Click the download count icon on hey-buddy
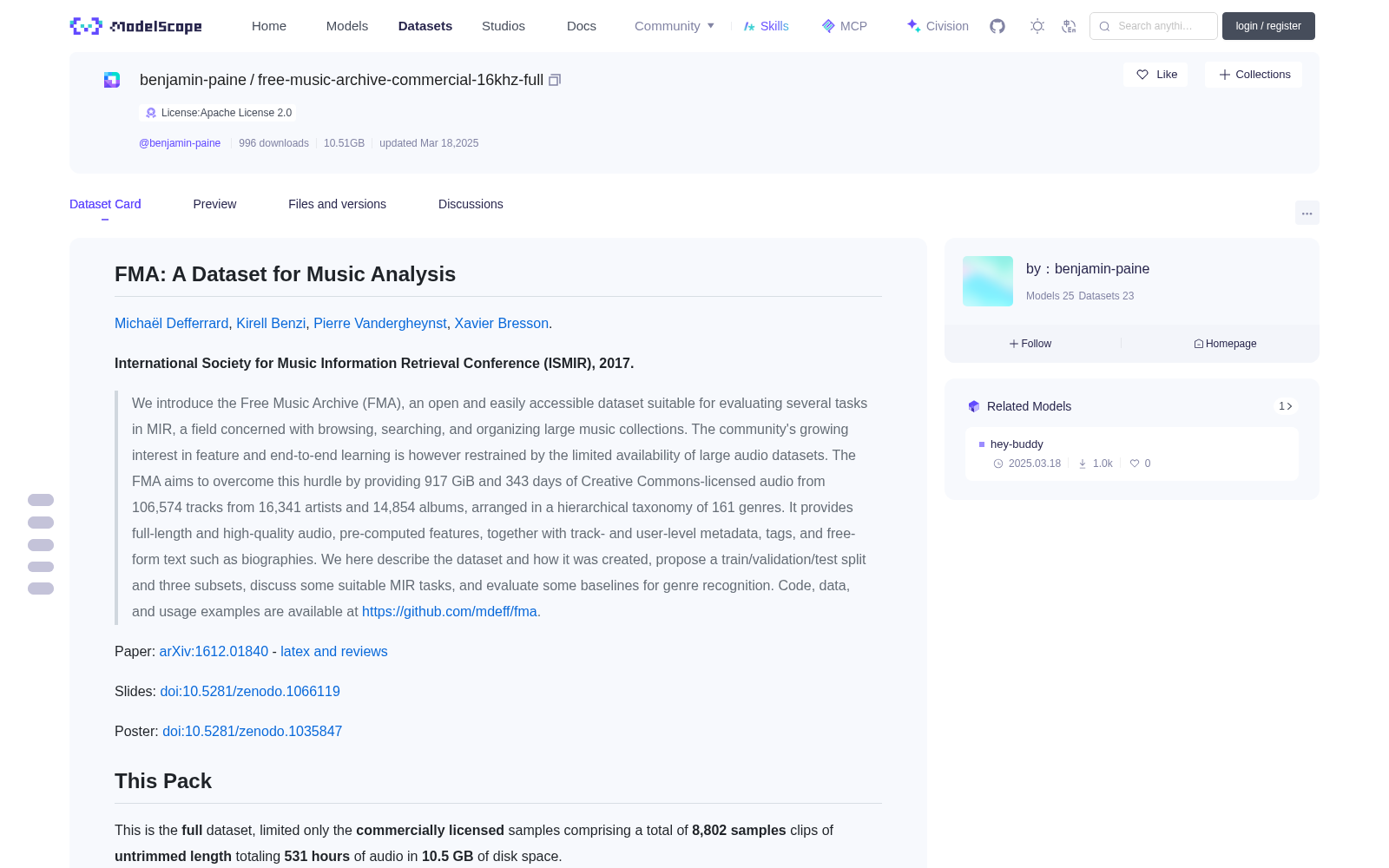Viewport: 1389px width, 868px height. [1083, 464]
